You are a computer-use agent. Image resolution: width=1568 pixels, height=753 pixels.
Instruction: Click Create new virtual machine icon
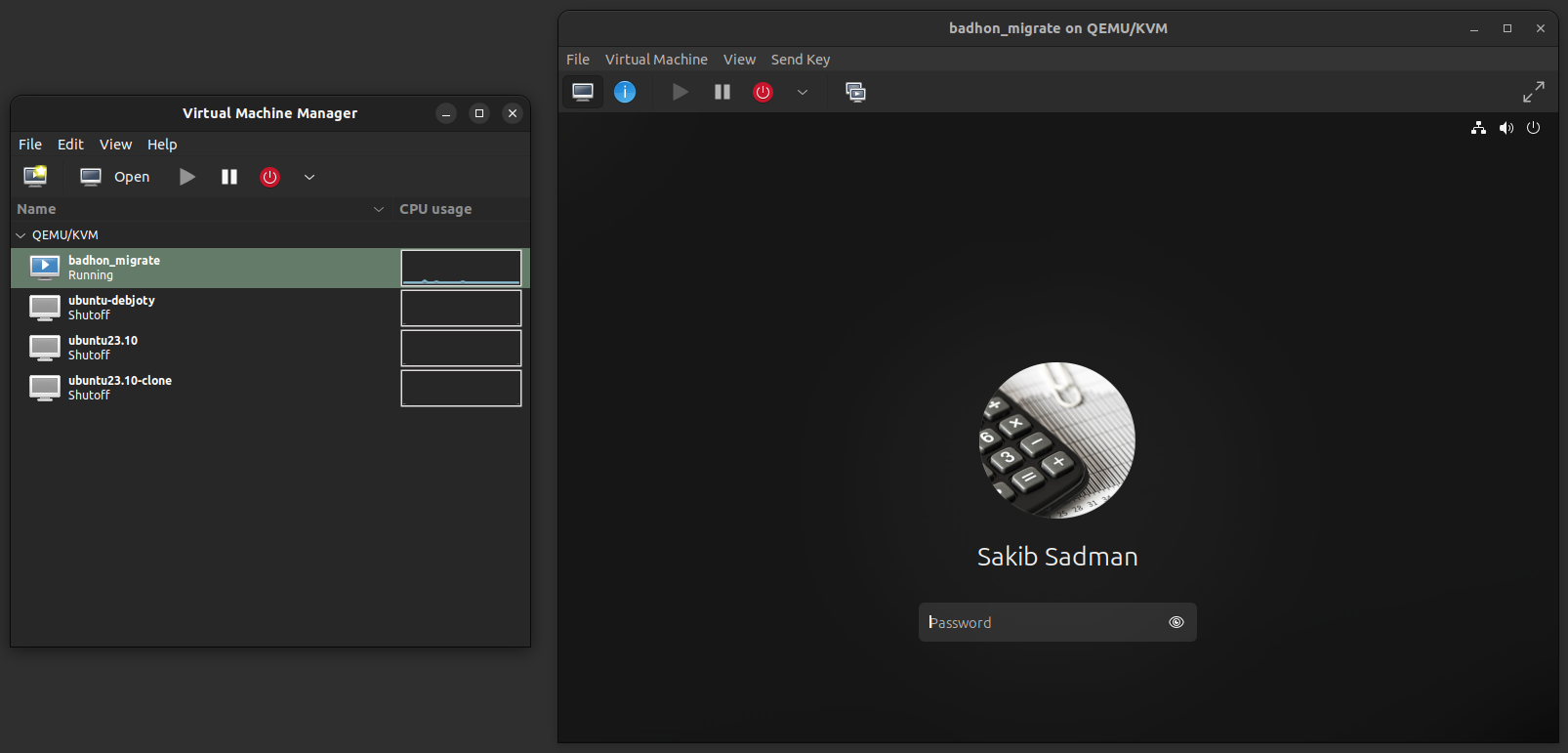(35, 177)
